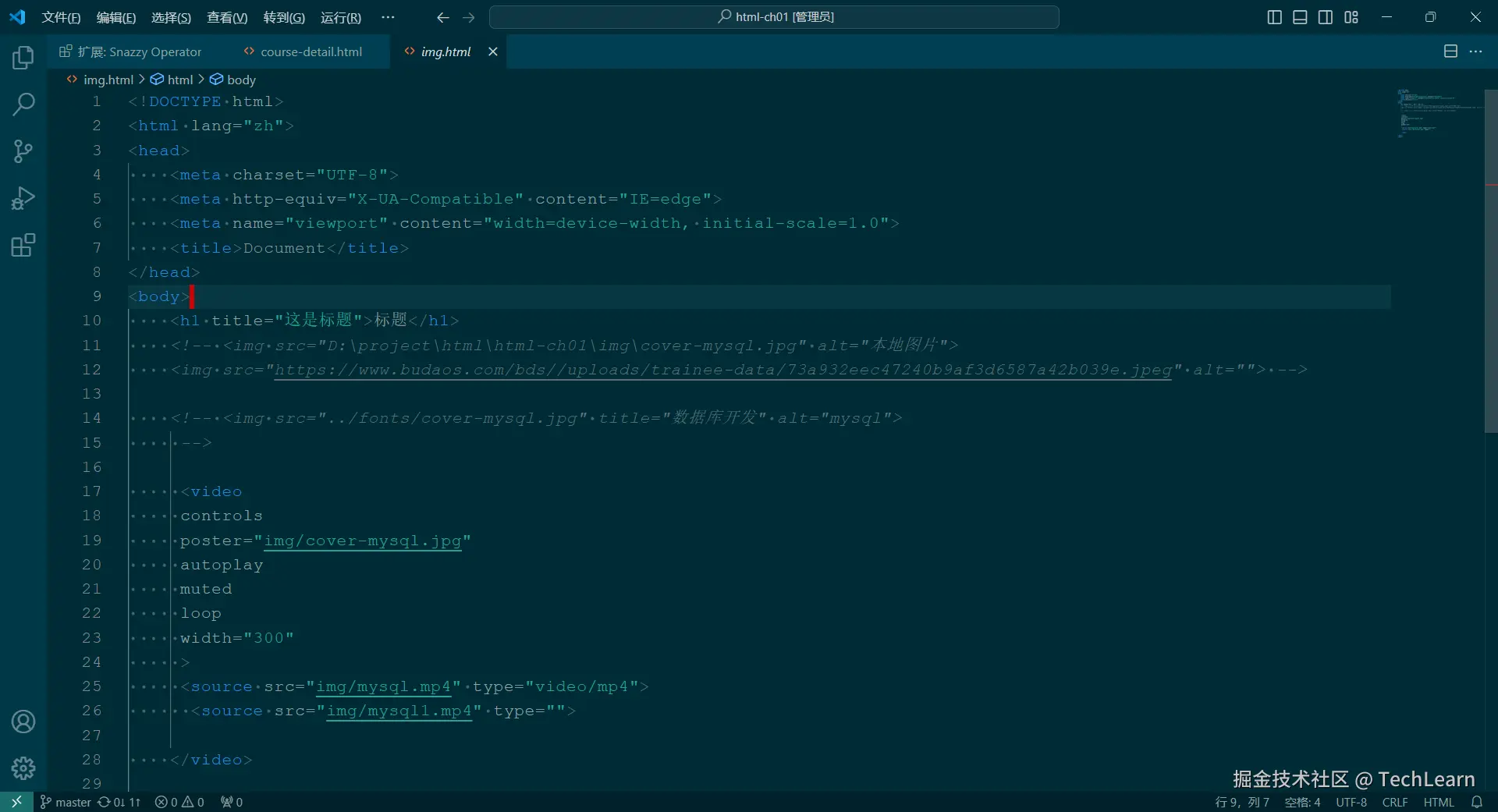This screenshot has height=812, width=1498.
Task: Open the Manage gear settings icon
Action: pos(23,768)
